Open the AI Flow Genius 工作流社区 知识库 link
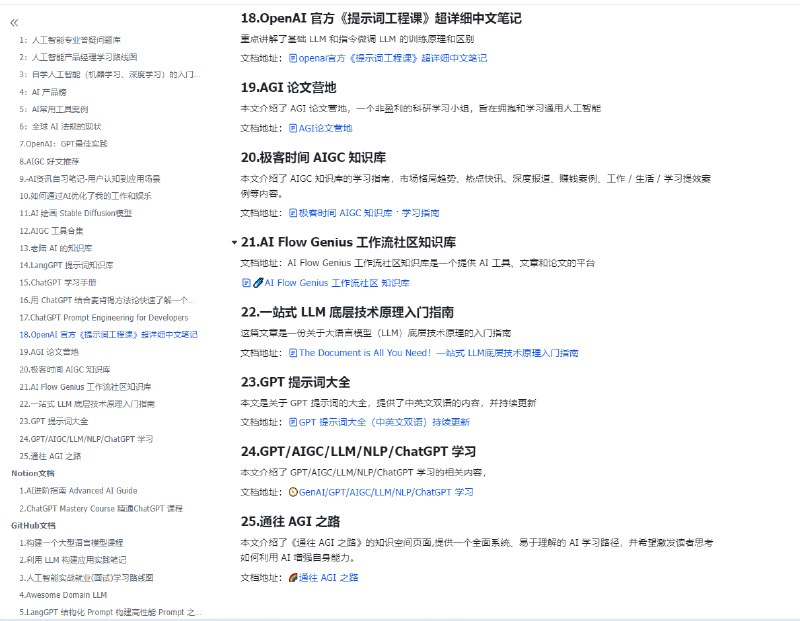The image size is (800, 621). tap(337, 283)
